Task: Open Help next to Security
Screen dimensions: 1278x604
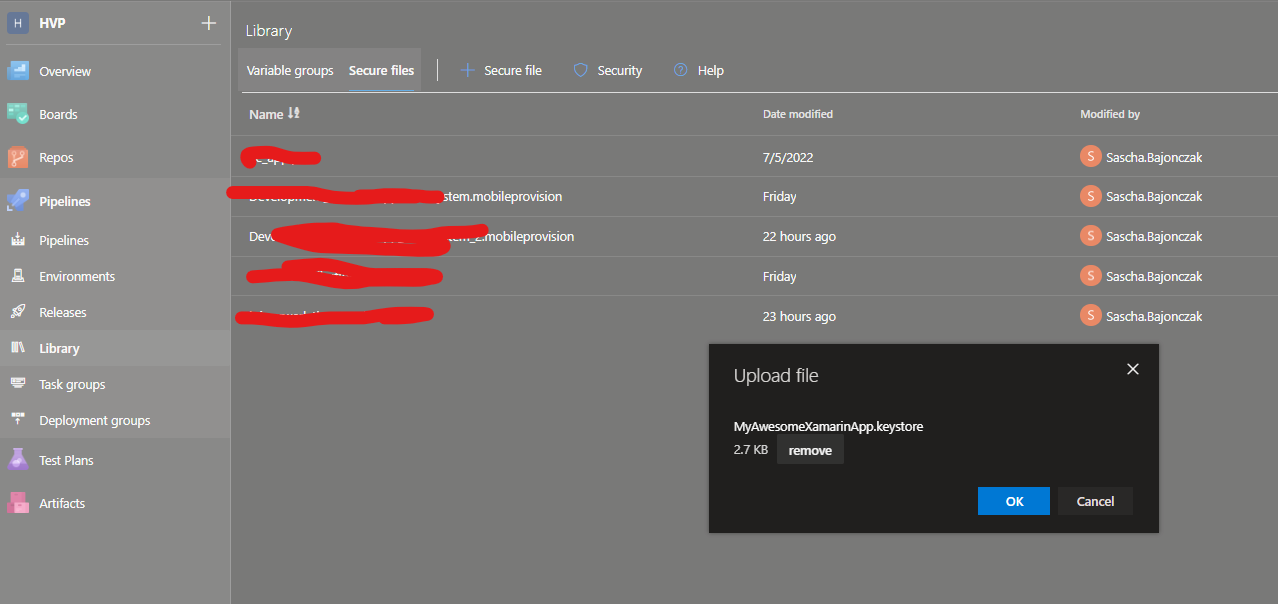Action: click(x=699, y=70)
